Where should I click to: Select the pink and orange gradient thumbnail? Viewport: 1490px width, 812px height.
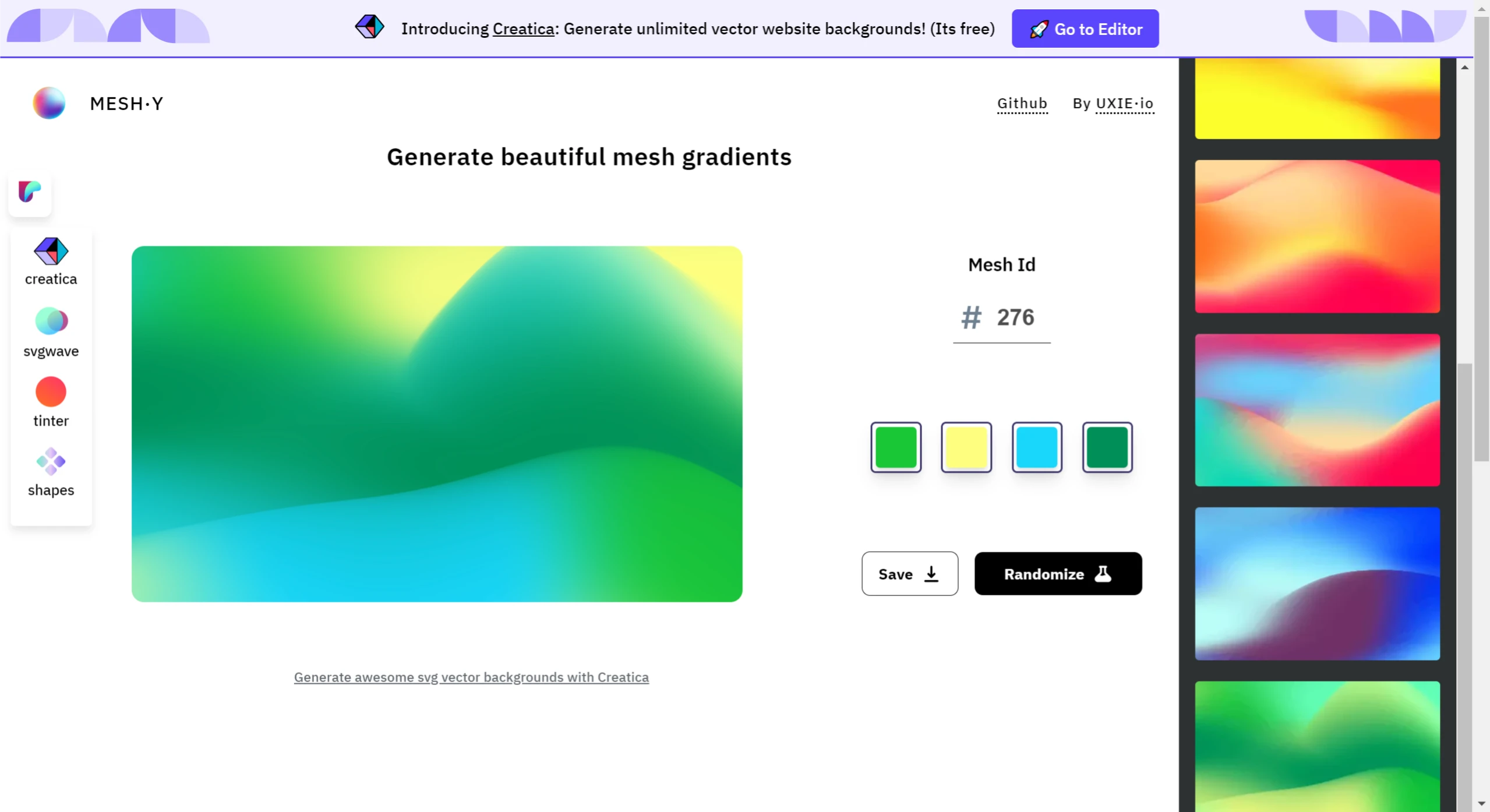tap(1317, 235)
